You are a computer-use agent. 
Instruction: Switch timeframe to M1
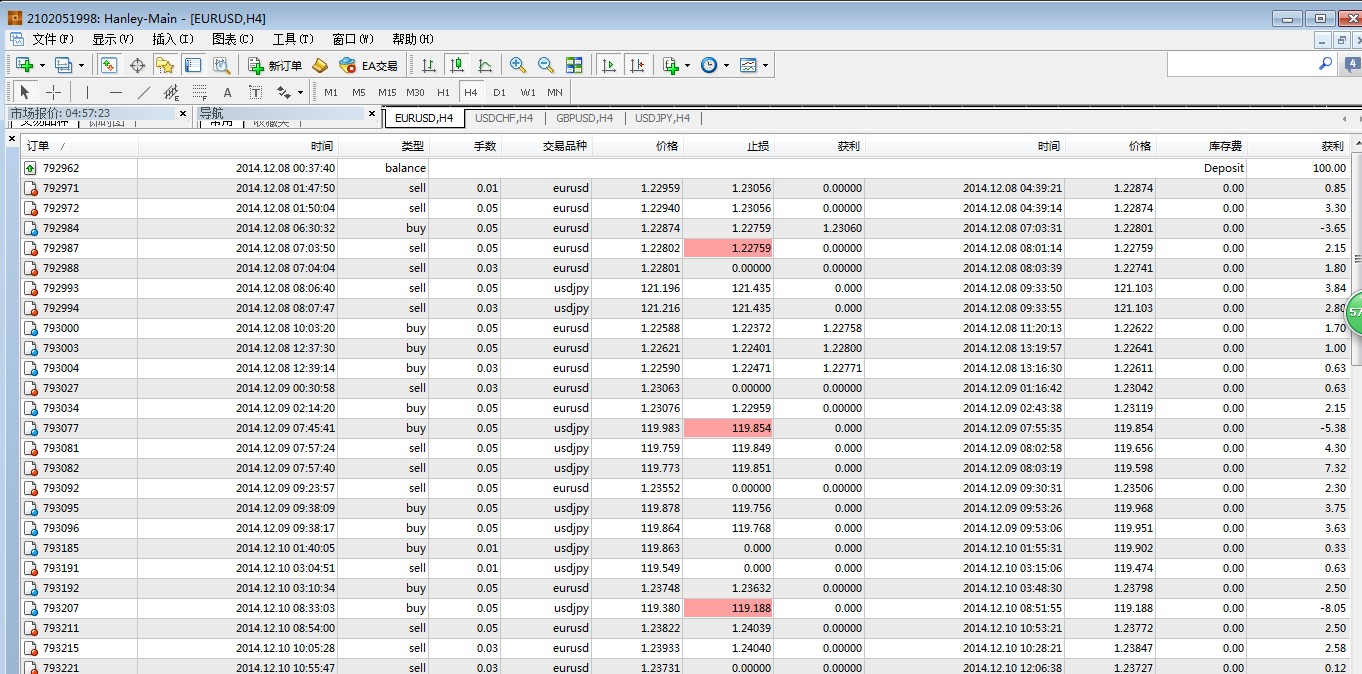click(x=331, y=92)
